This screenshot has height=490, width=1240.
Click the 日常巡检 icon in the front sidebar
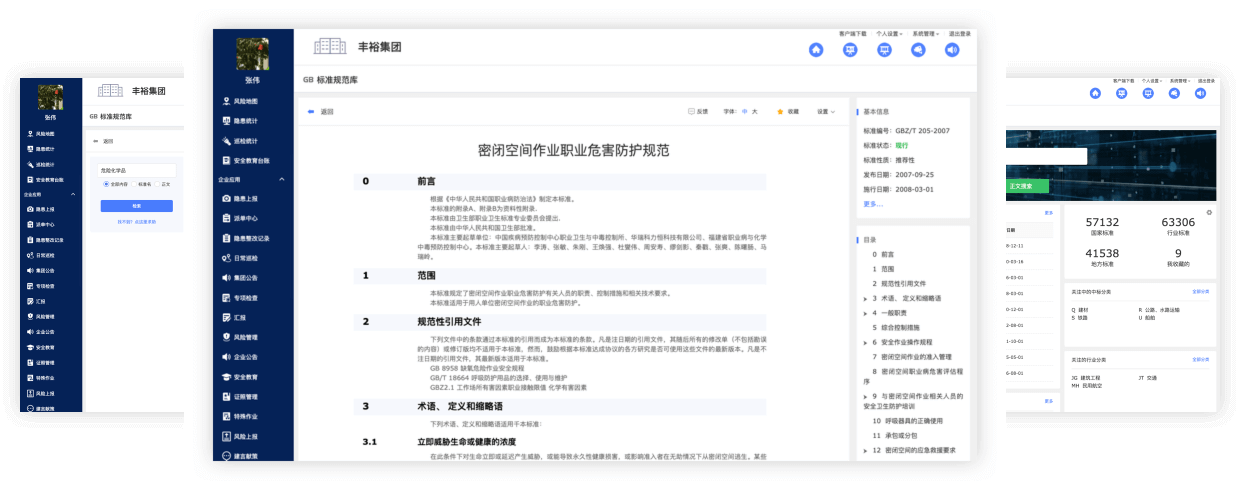click(226, 258)
